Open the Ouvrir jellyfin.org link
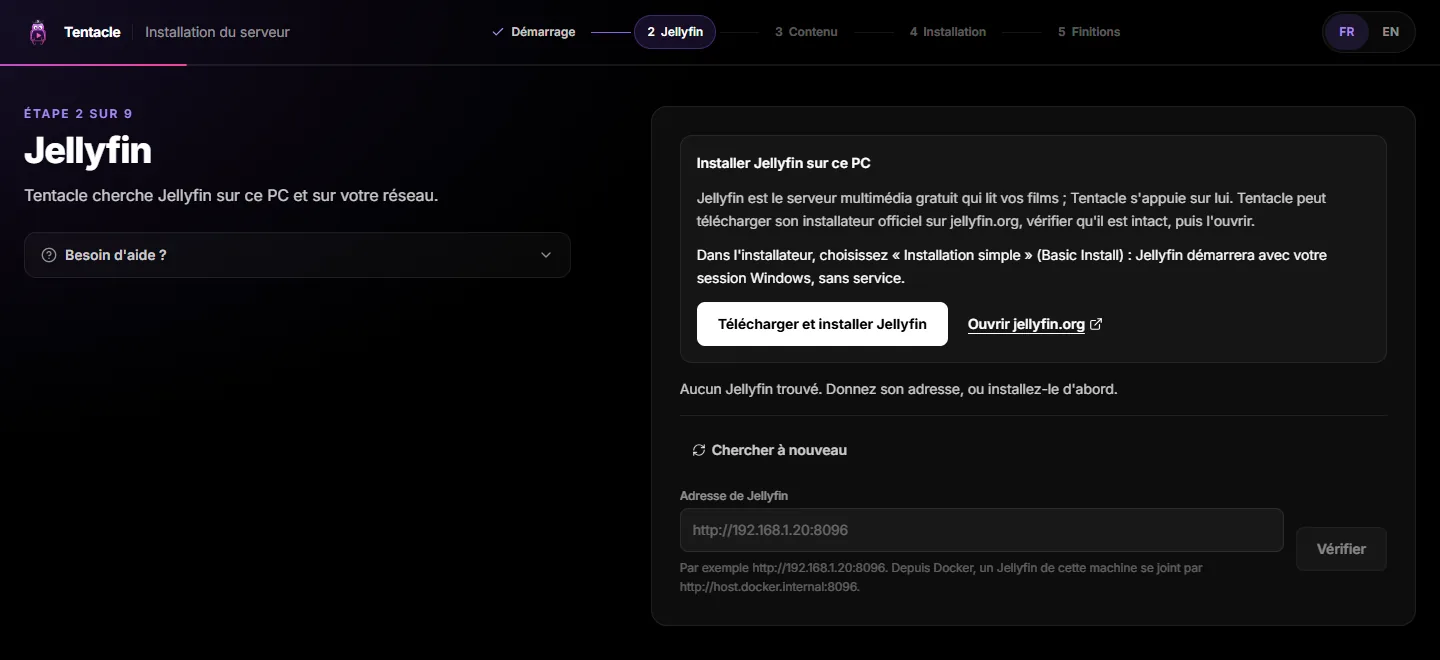 [1035, 324]
